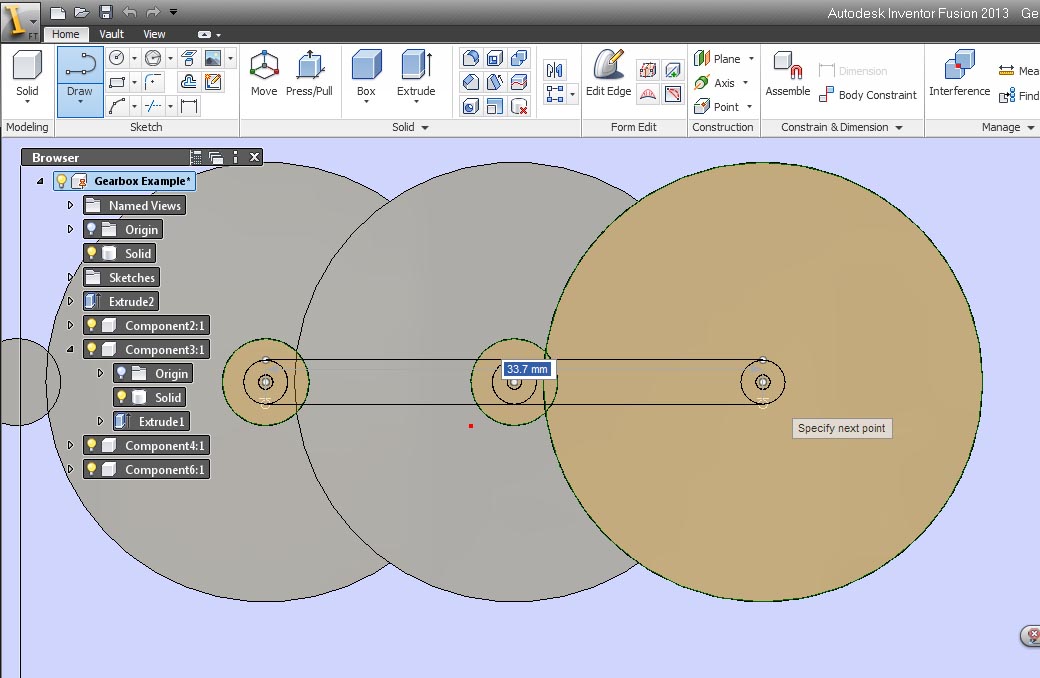This screenshot has width=1040, height=678.
Task: Click the Save icon in quick access toolbar
Action: point(106,13)
